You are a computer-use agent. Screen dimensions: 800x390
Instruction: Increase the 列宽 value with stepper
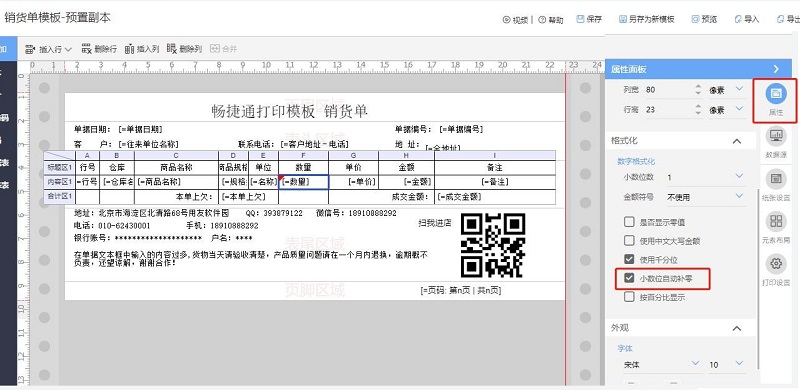click(698, 86)
